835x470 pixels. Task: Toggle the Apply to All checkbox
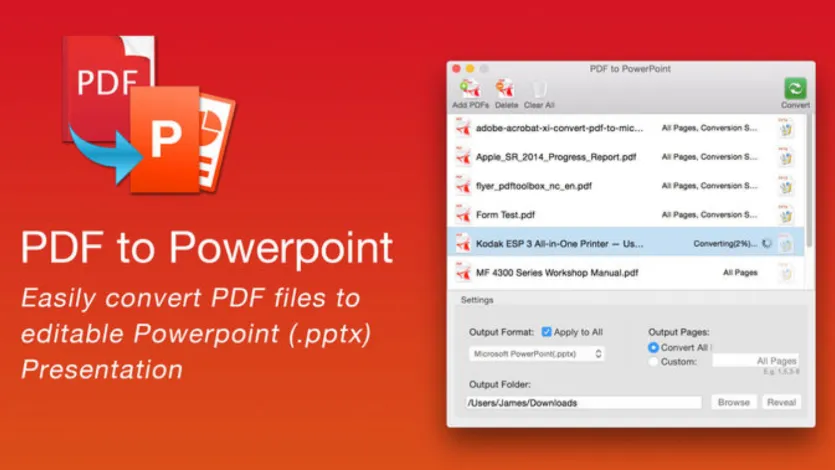[546, 332]
